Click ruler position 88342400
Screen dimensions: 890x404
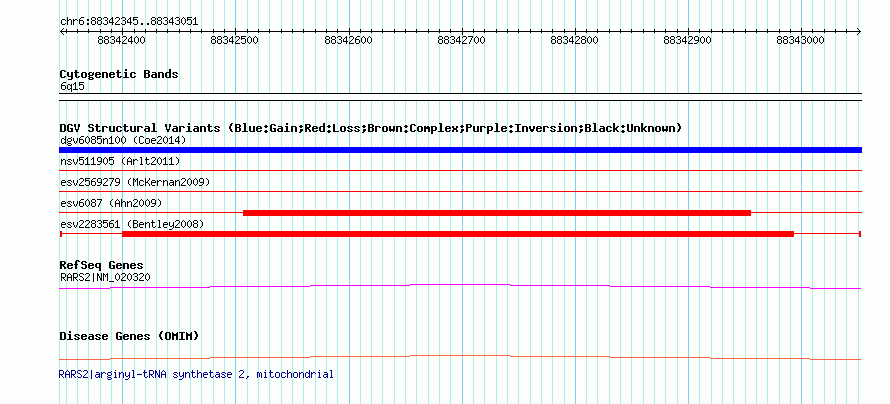[121, 40]
